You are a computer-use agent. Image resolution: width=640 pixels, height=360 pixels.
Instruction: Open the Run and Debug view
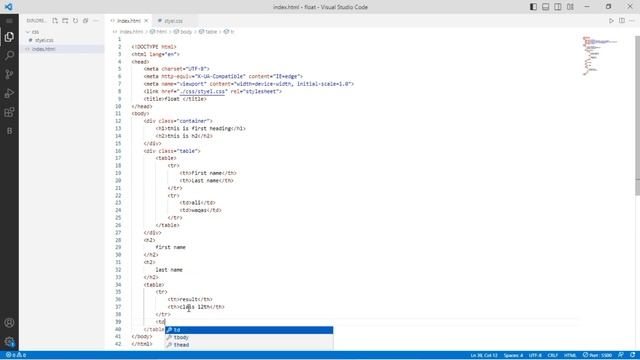coord(9,93)
